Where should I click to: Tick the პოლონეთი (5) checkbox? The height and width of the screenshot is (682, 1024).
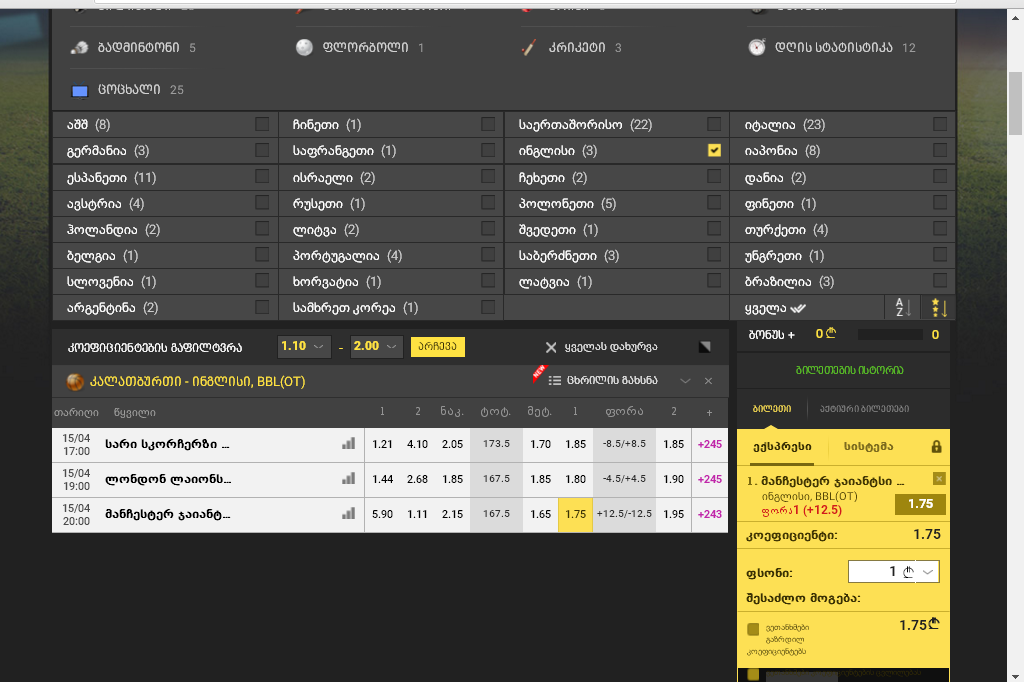click(x=714, y=203)
